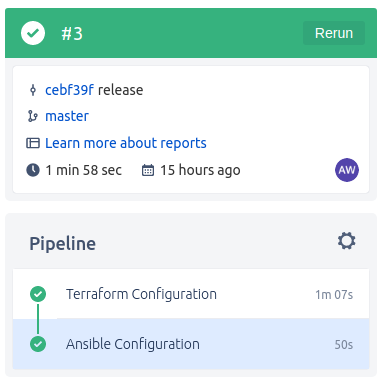Click Terraform Configuration green status check
The width and height of the screenshot is (383, 390).
(x=38, y=294)
